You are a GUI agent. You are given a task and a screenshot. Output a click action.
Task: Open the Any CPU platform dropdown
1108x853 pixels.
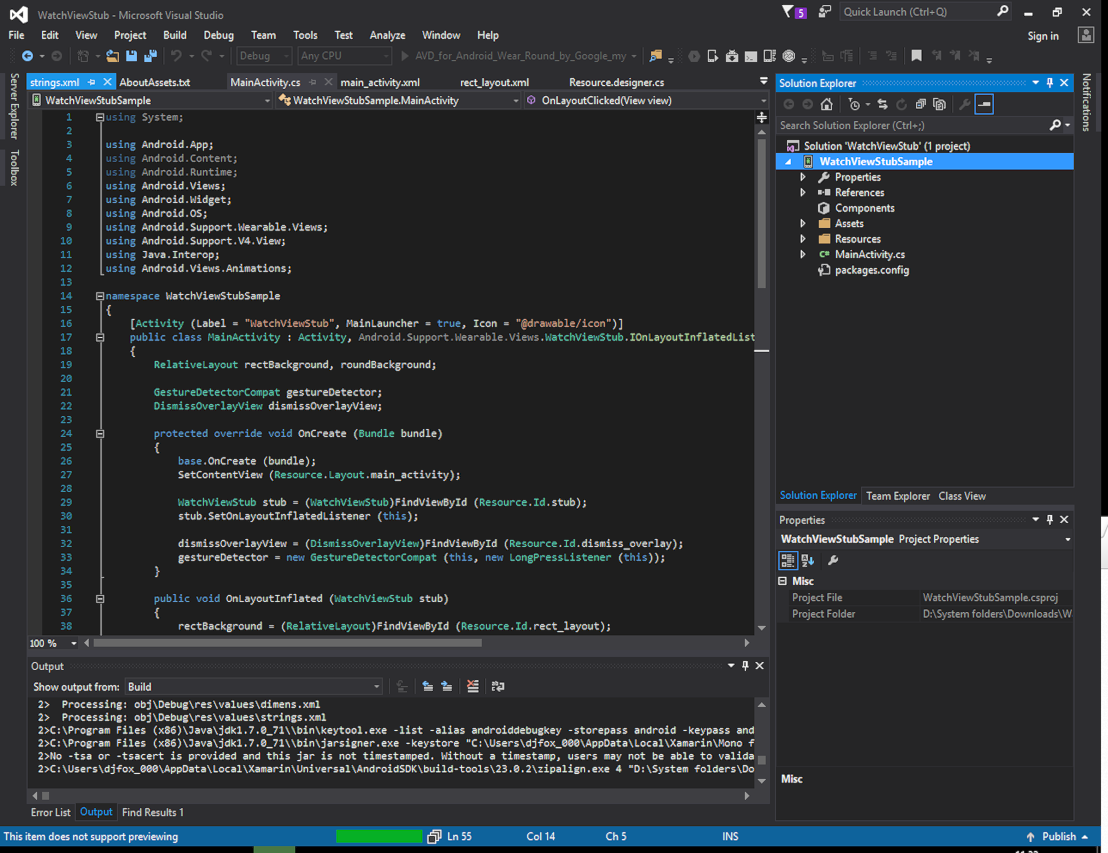pyautogui.click(x=345, y=56)
